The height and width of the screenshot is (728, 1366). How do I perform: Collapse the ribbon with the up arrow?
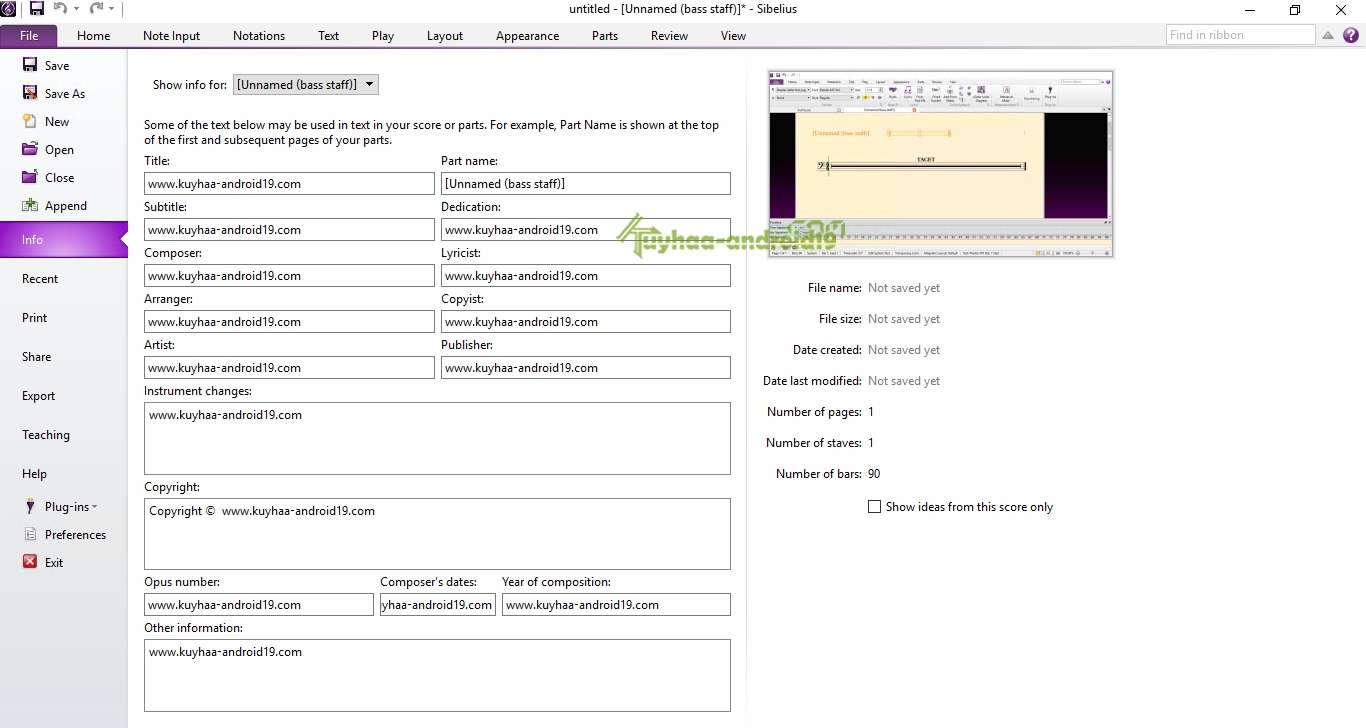point(1328,35)
